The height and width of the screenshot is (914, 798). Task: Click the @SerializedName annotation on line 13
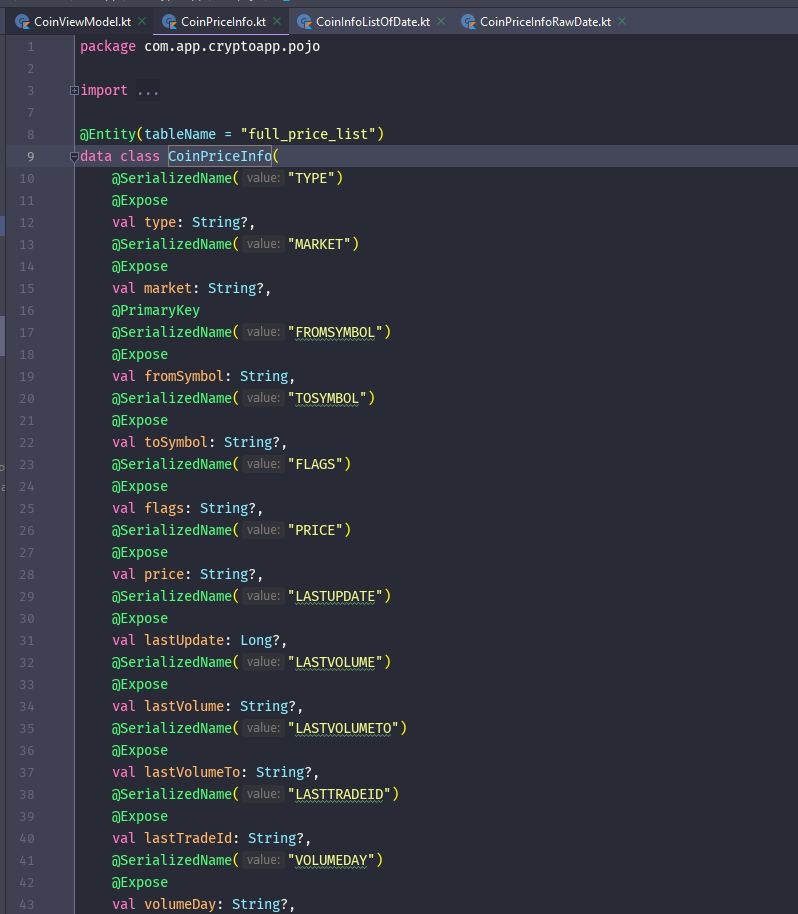click(x=172, y=244)
